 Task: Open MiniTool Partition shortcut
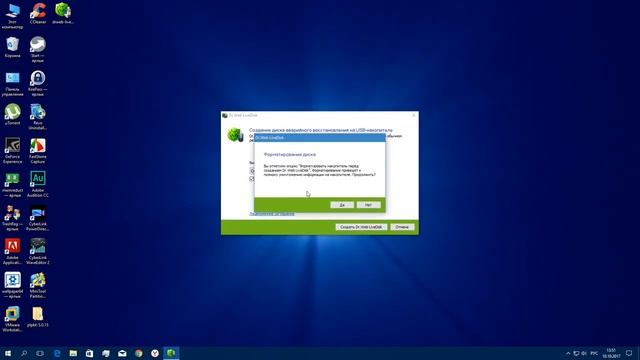pyautogui.click(x=38, y=286)
